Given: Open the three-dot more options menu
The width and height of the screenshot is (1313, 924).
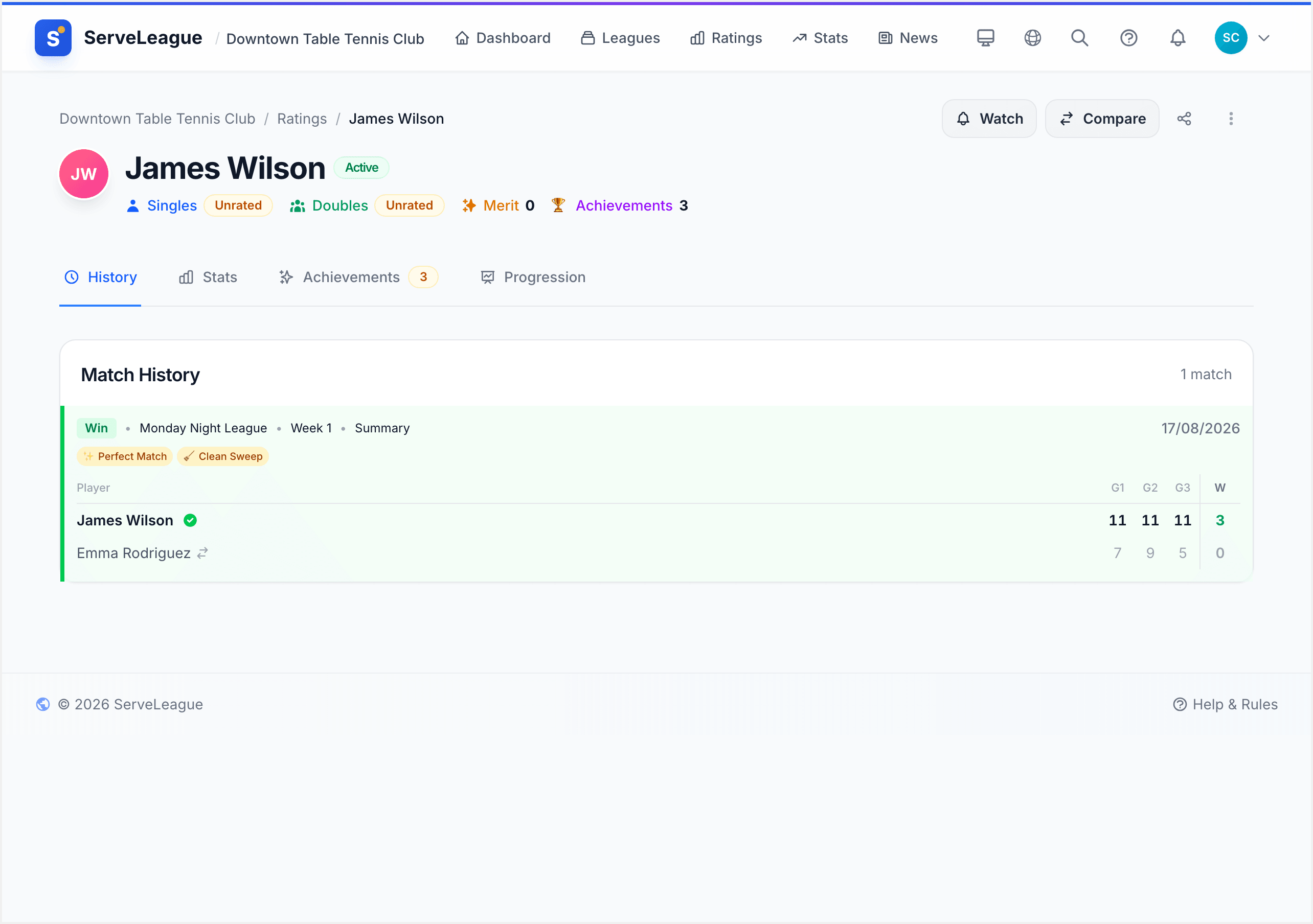Looking at the screenshot, I should 1231,119.
